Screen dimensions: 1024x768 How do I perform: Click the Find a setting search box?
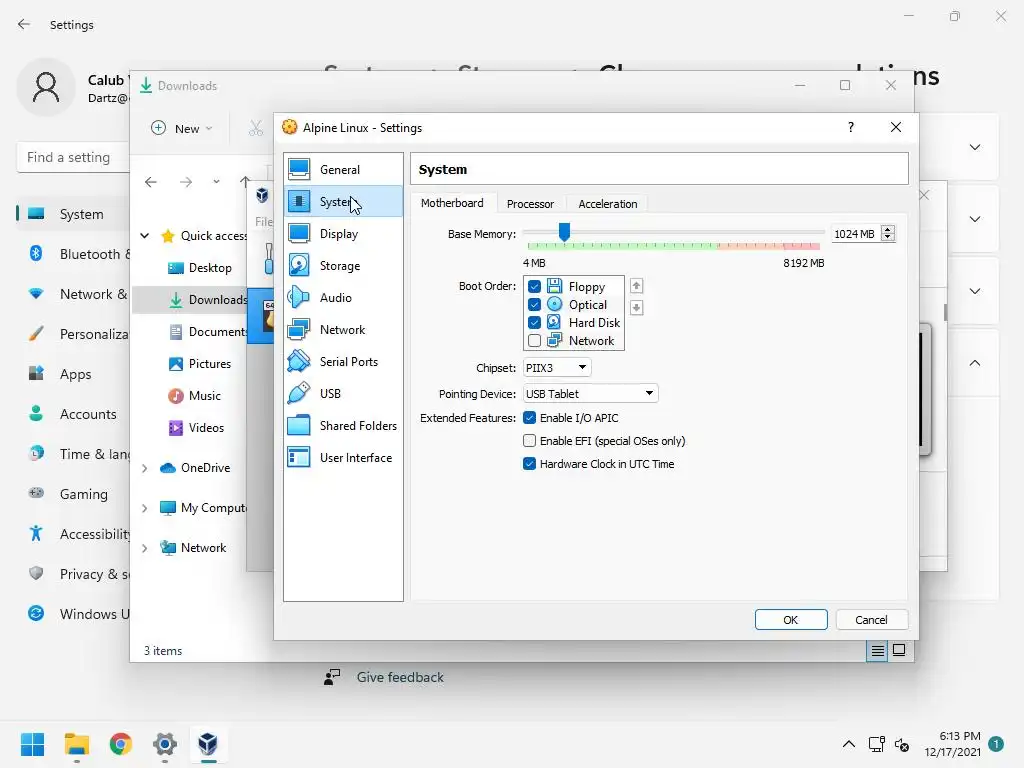[x=72, y=157]
